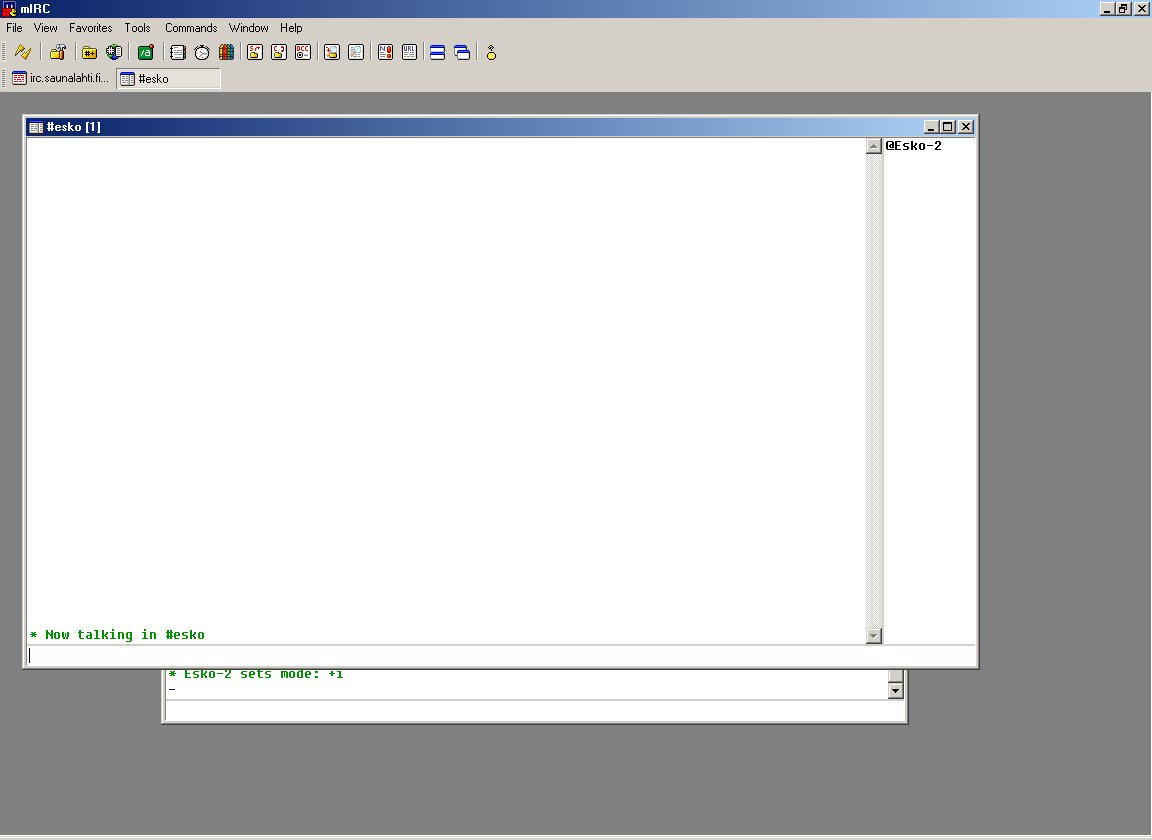
Task: Open the Channels list globe icon
Action: click(114, 52)
